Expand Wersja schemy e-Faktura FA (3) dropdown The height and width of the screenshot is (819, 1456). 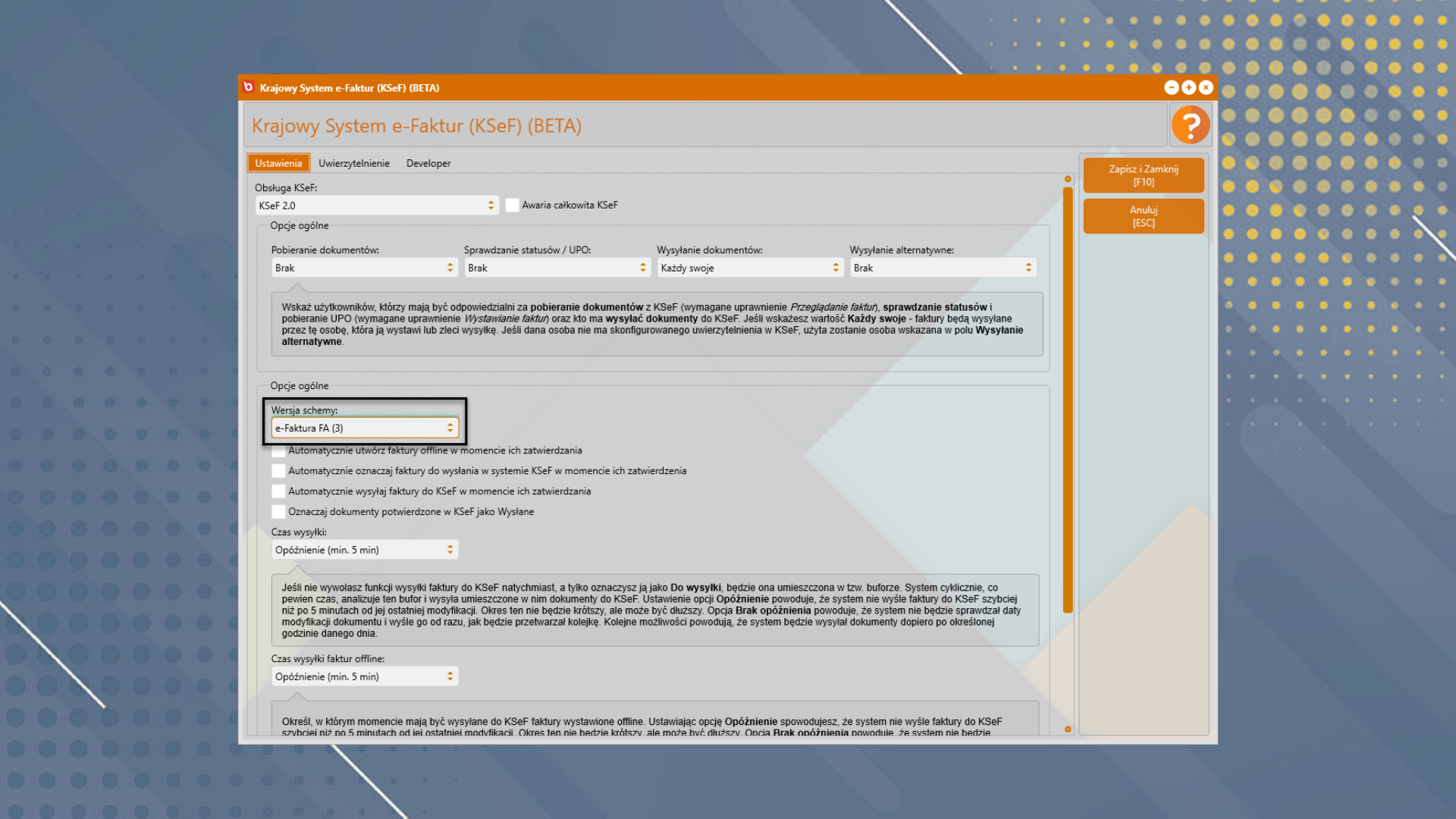[x=365, y=428]
